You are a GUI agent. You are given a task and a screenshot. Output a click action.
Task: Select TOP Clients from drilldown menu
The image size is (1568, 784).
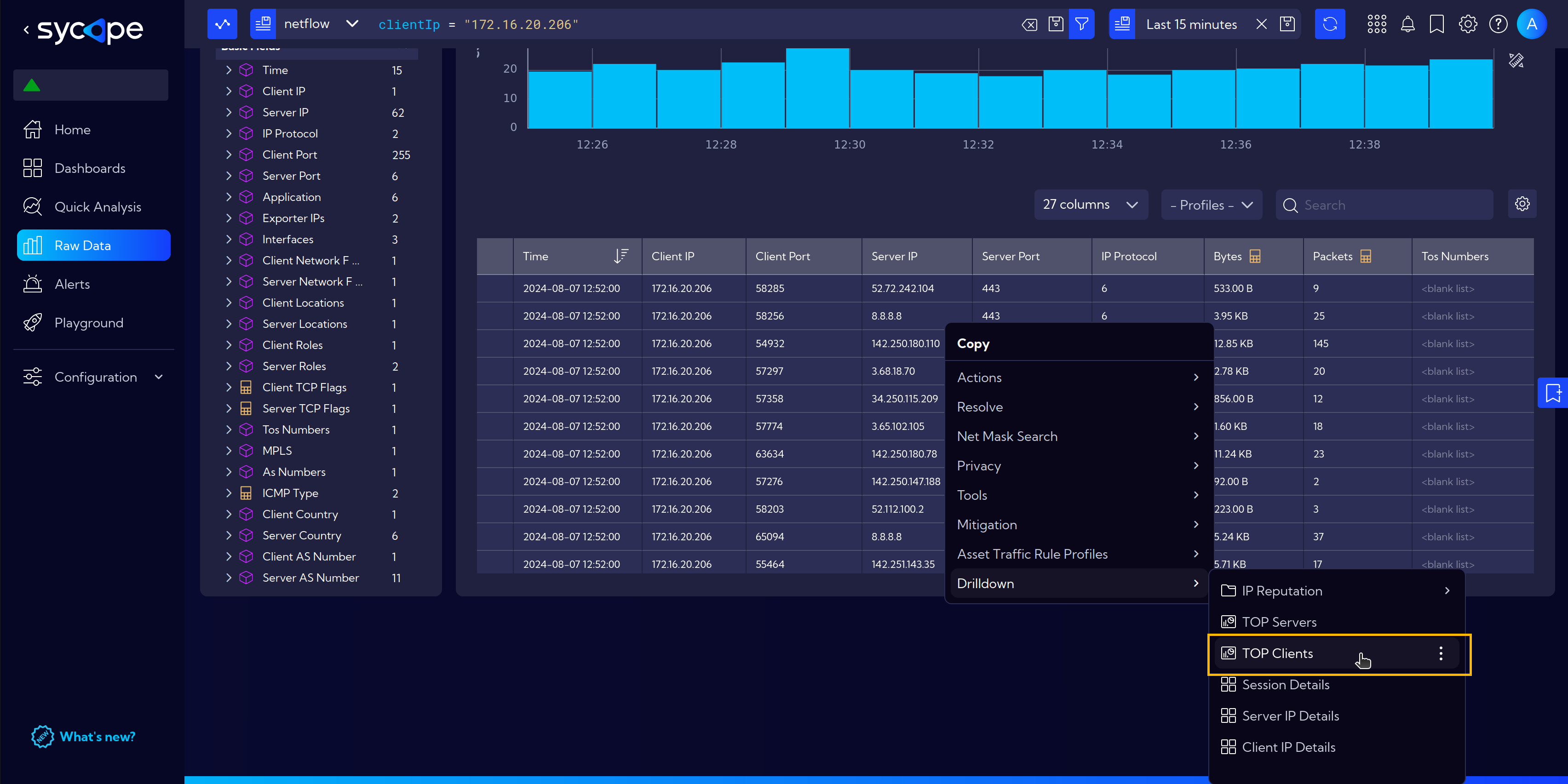[x=1278, y=652]
